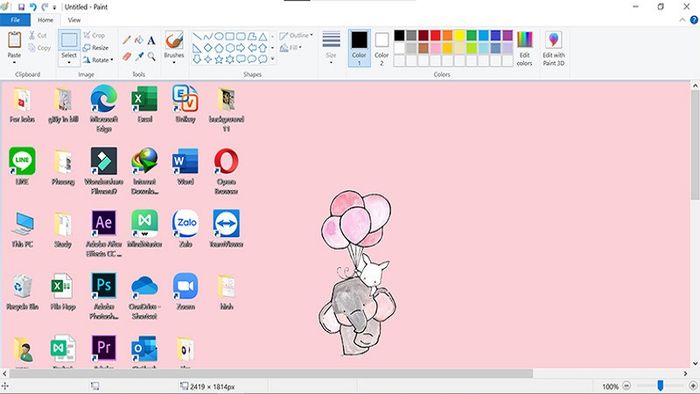Click the Resize button

96,47
